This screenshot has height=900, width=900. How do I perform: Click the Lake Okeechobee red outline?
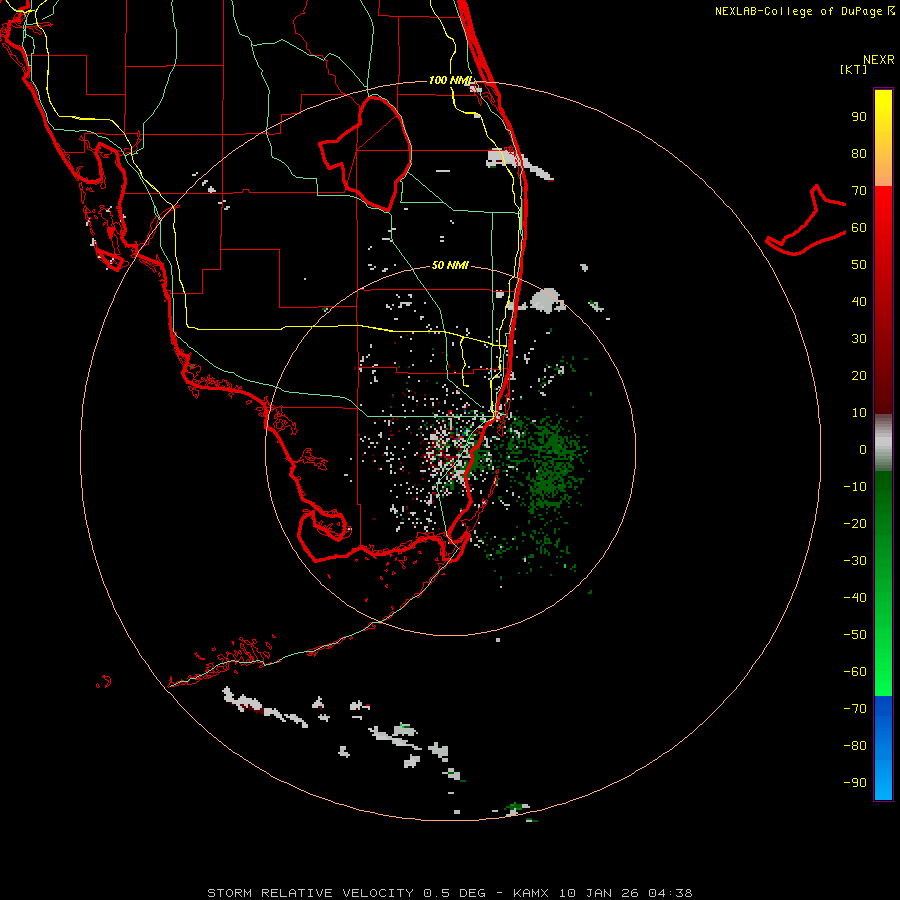(x=366, y=152)
